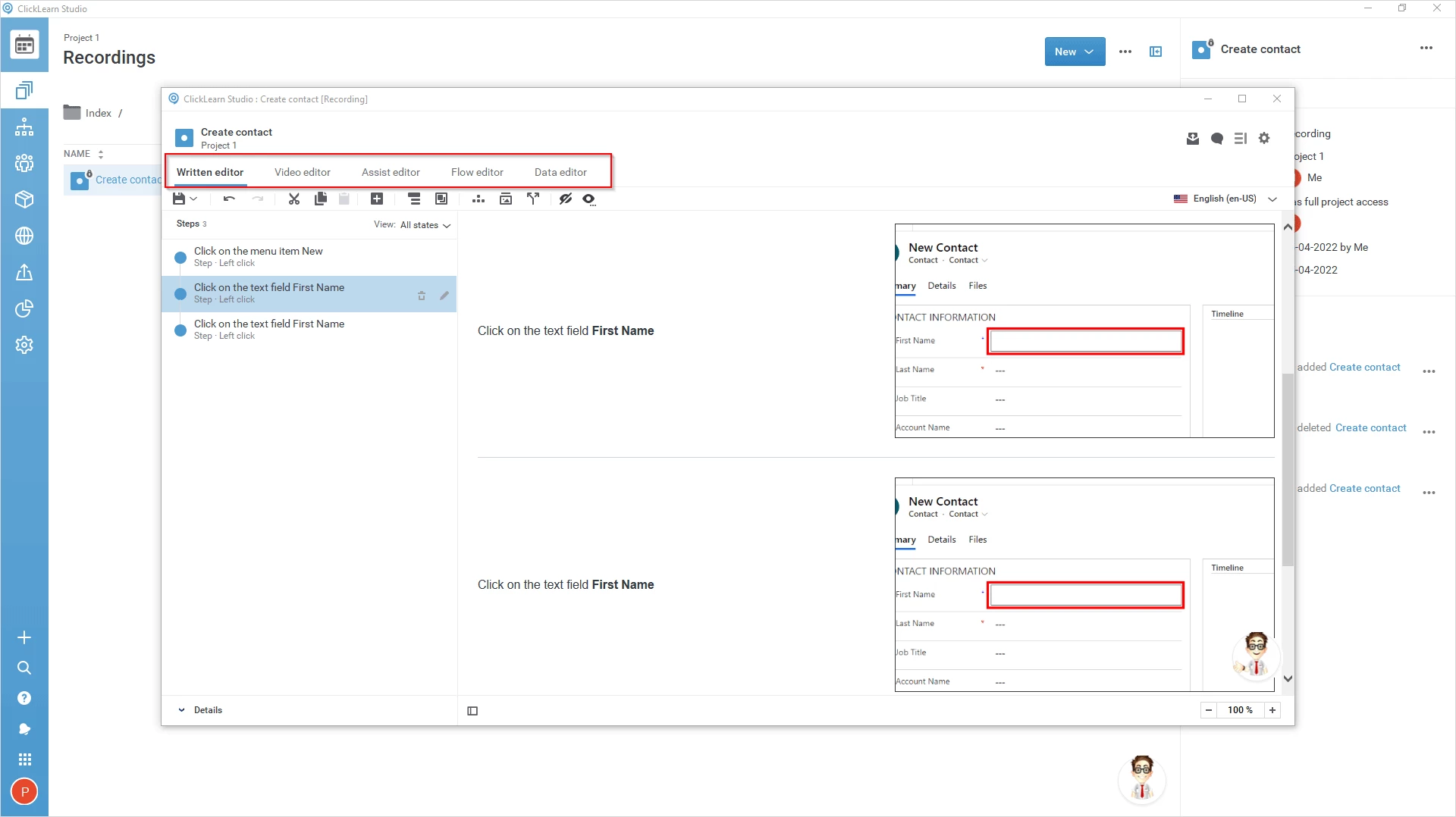Image resolution: width=1456 pixels, height=817 pixels.
Task: Click the screenshot image icon in the toolbar
Action: point(506,199)
